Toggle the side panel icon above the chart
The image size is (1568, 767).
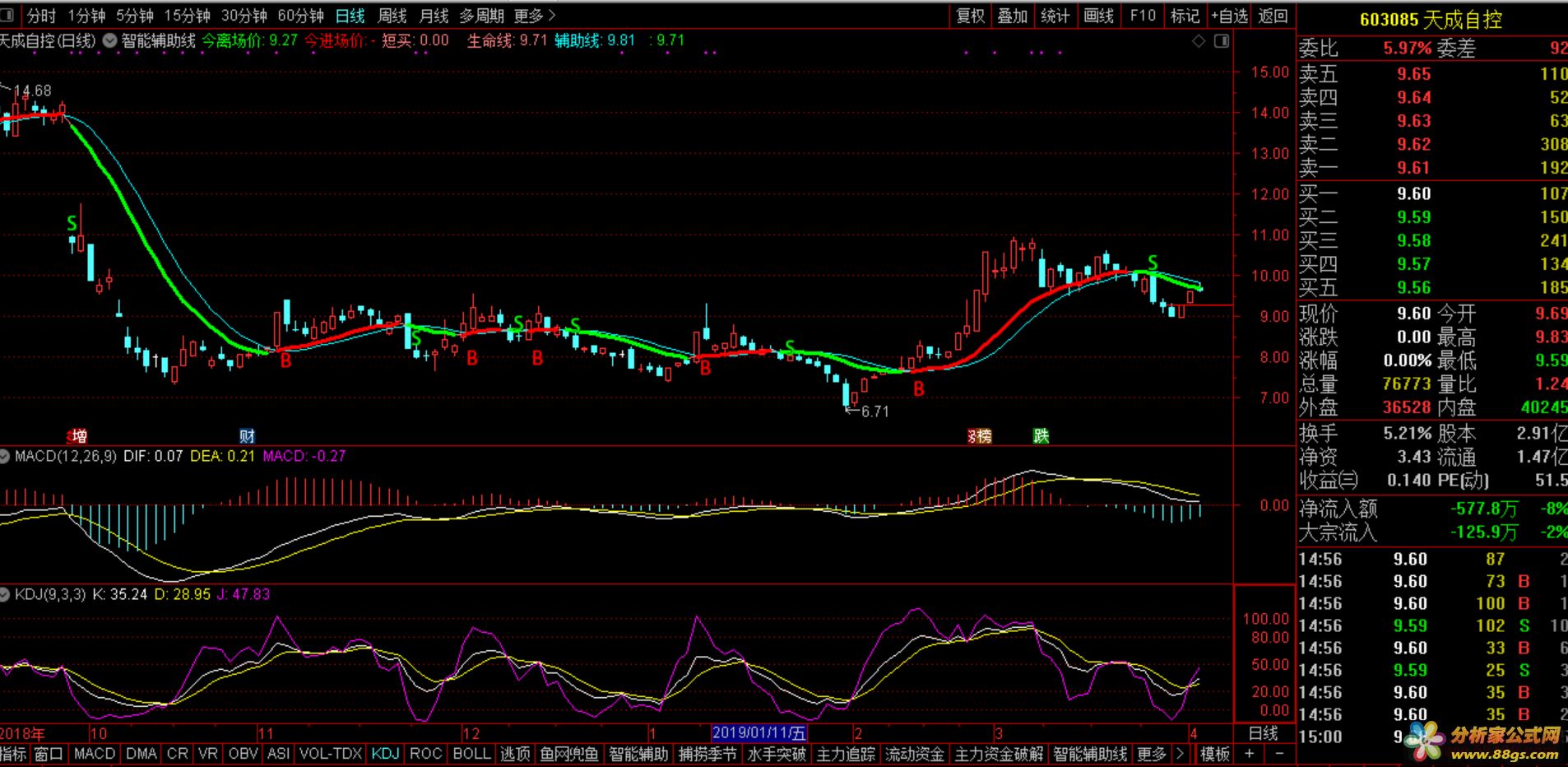[1222, 40]
